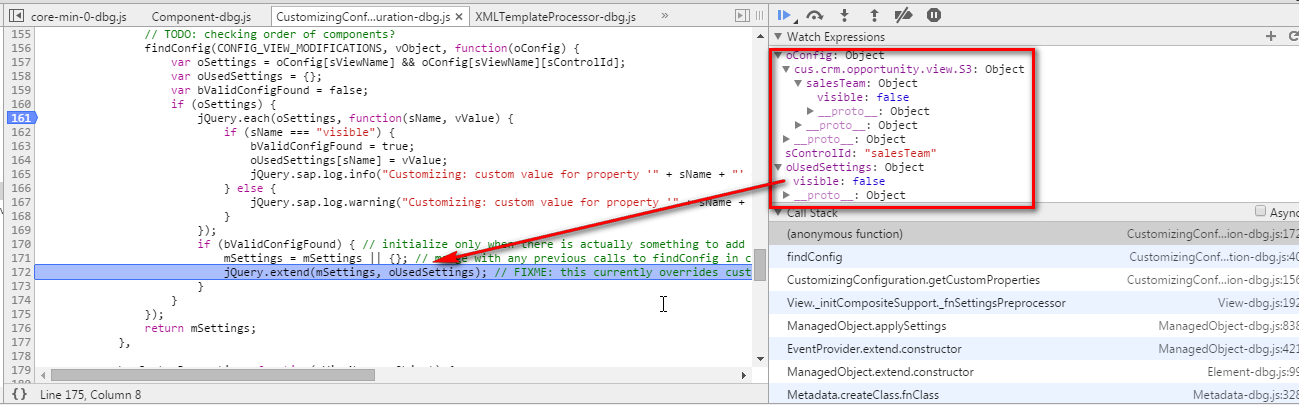Collapse the oConfig object

[779, 55]
